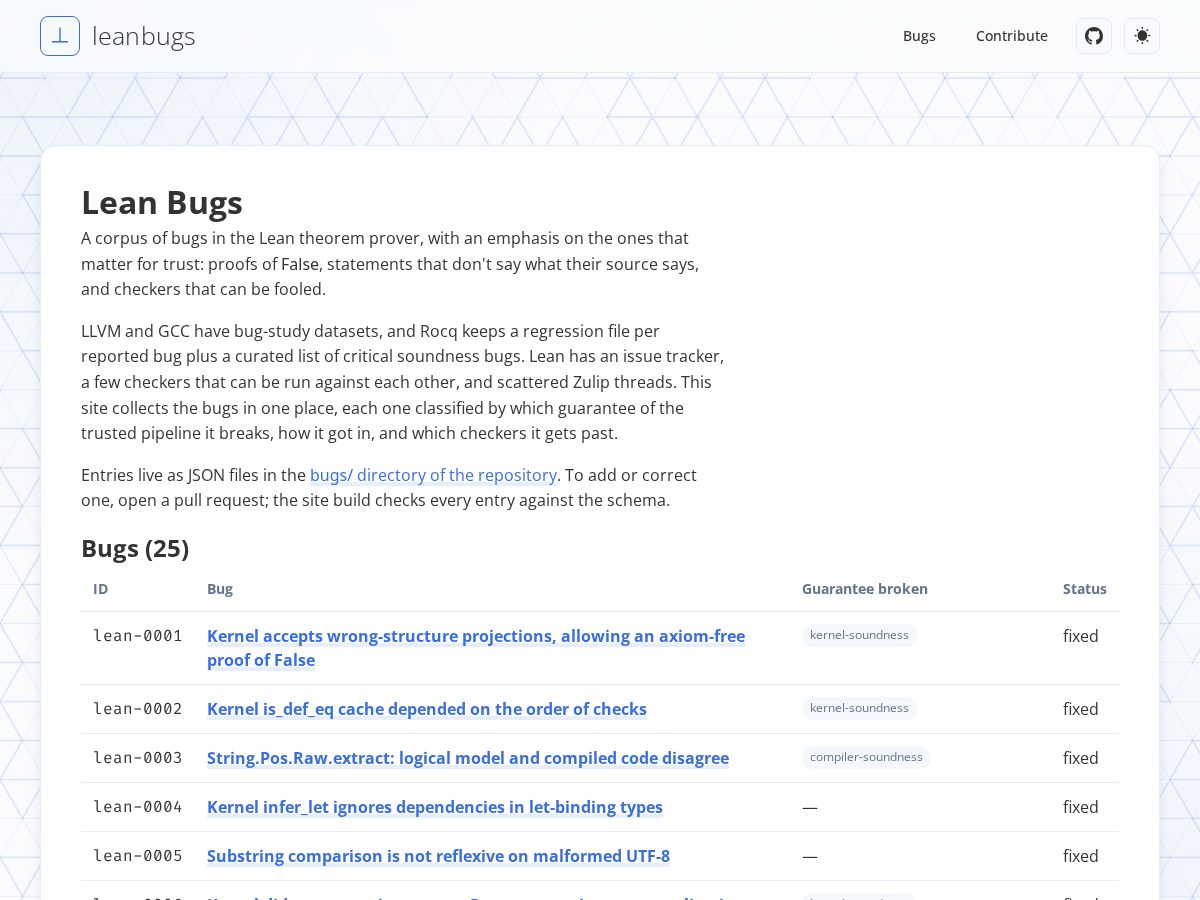Open bug Kernel infer_let ignores dependencies

pyautogui.click(x=435, y=807)
